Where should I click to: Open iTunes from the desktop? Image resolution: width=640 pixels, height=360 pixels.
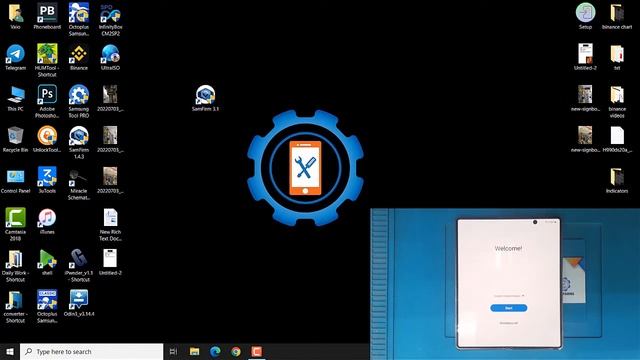tap(47, 221)
